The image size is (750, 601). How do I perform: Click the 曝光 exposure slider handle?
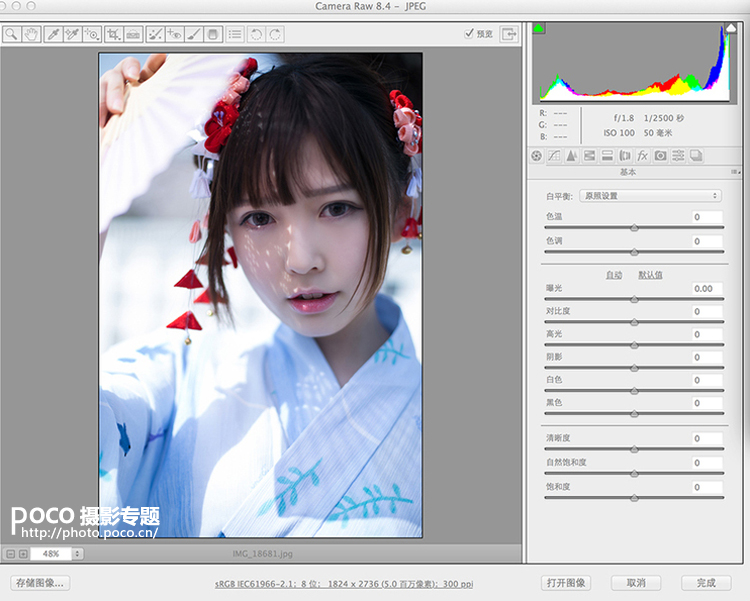pyautogui.click(x=634, y=300)
